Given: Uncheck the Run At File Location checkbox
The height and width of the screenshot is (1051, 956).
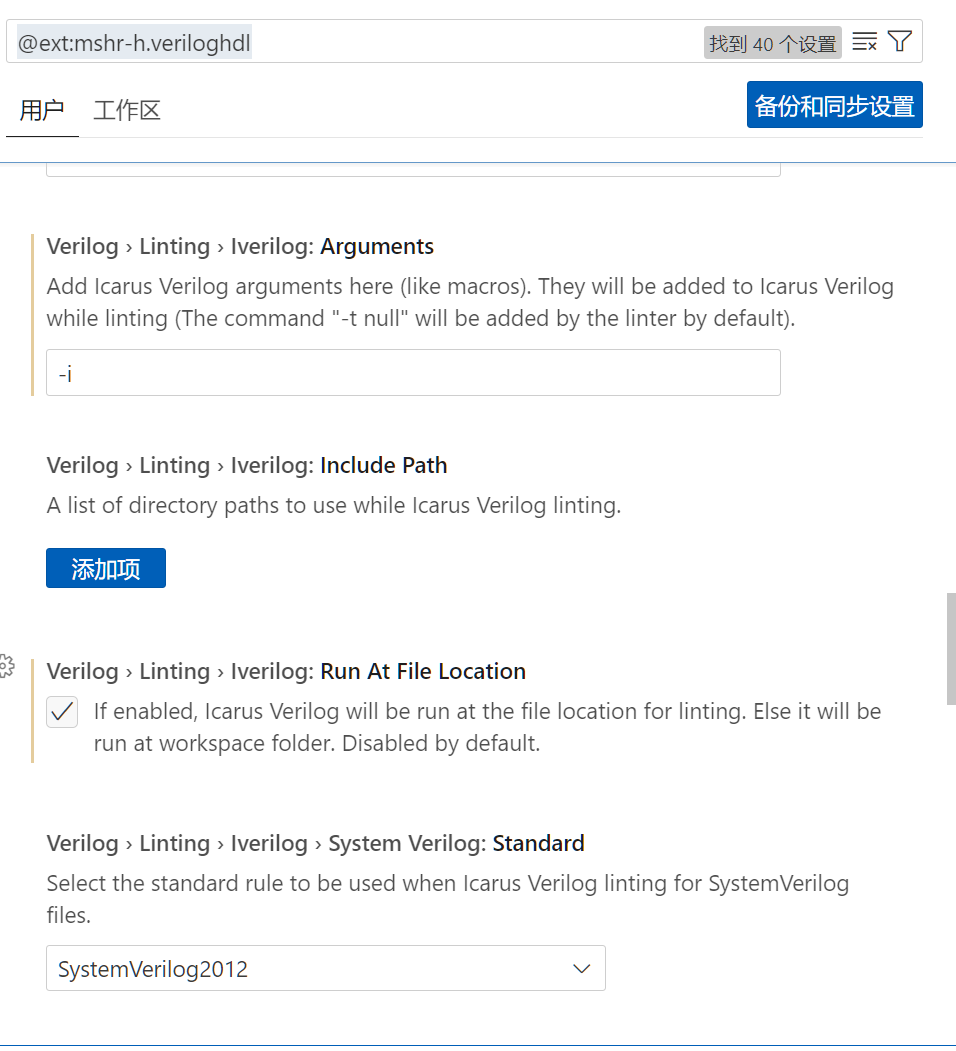Looking at the screenshot, I should tap(62, 712).
